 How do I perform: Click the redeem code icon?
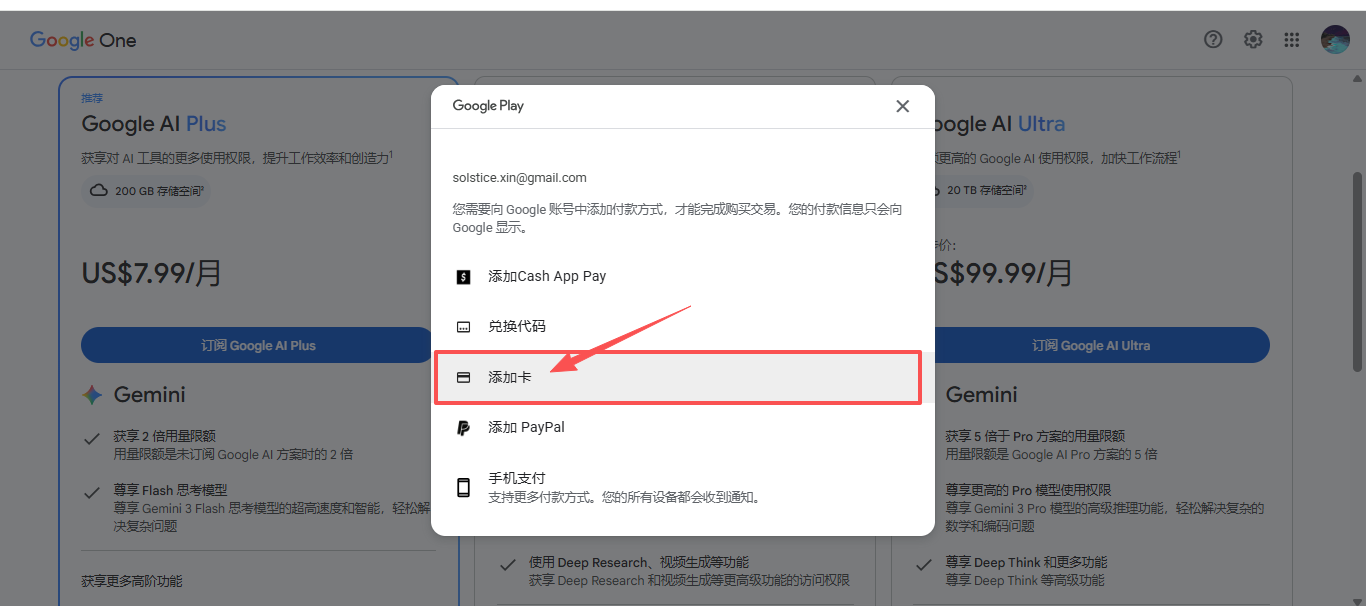pyautogui.click(x=463, y=327)
